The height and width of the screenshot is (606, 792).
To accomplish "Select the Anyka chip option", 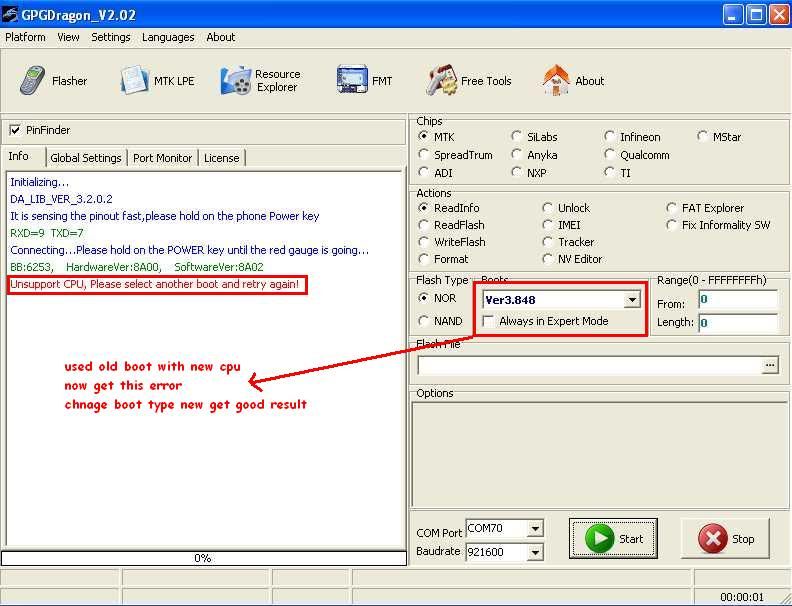I will [x=516, y=155].
